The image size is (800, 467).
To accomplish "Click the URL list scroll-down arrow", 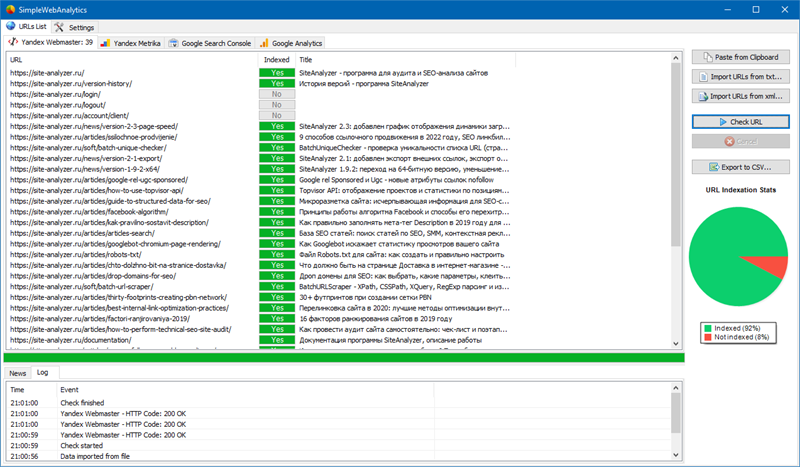I will point(676,343).
